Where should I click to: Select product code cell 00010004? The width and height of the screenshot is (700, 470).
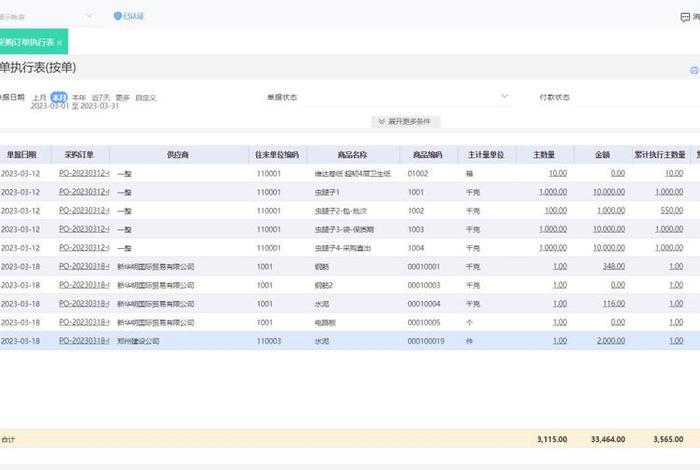(x=424, y=304)
